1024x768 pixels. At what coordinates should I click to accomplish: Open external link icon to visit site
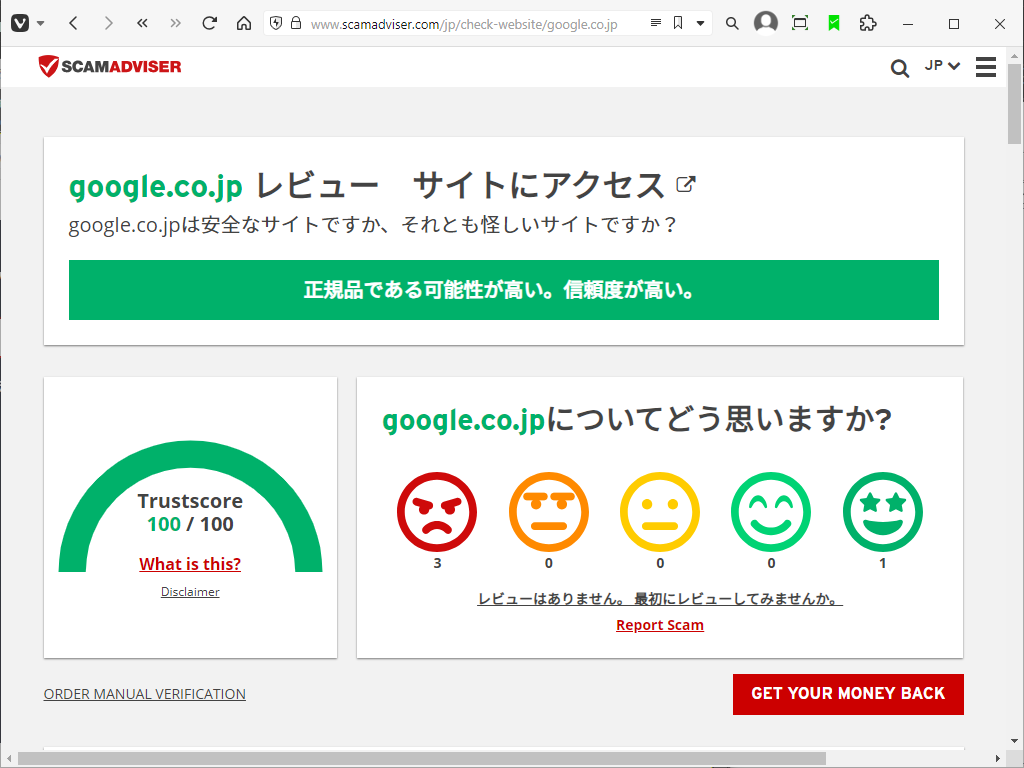pos(686,184)
